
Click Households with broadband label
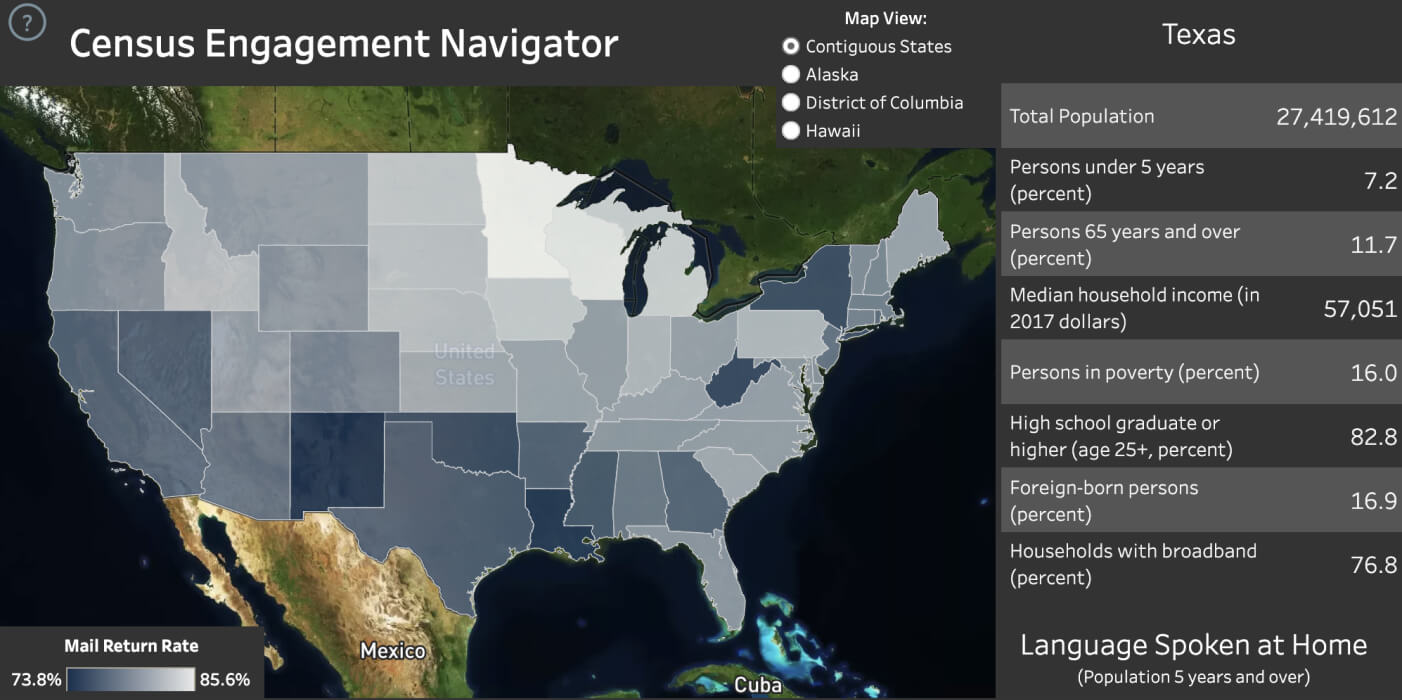click(1133, 564)
